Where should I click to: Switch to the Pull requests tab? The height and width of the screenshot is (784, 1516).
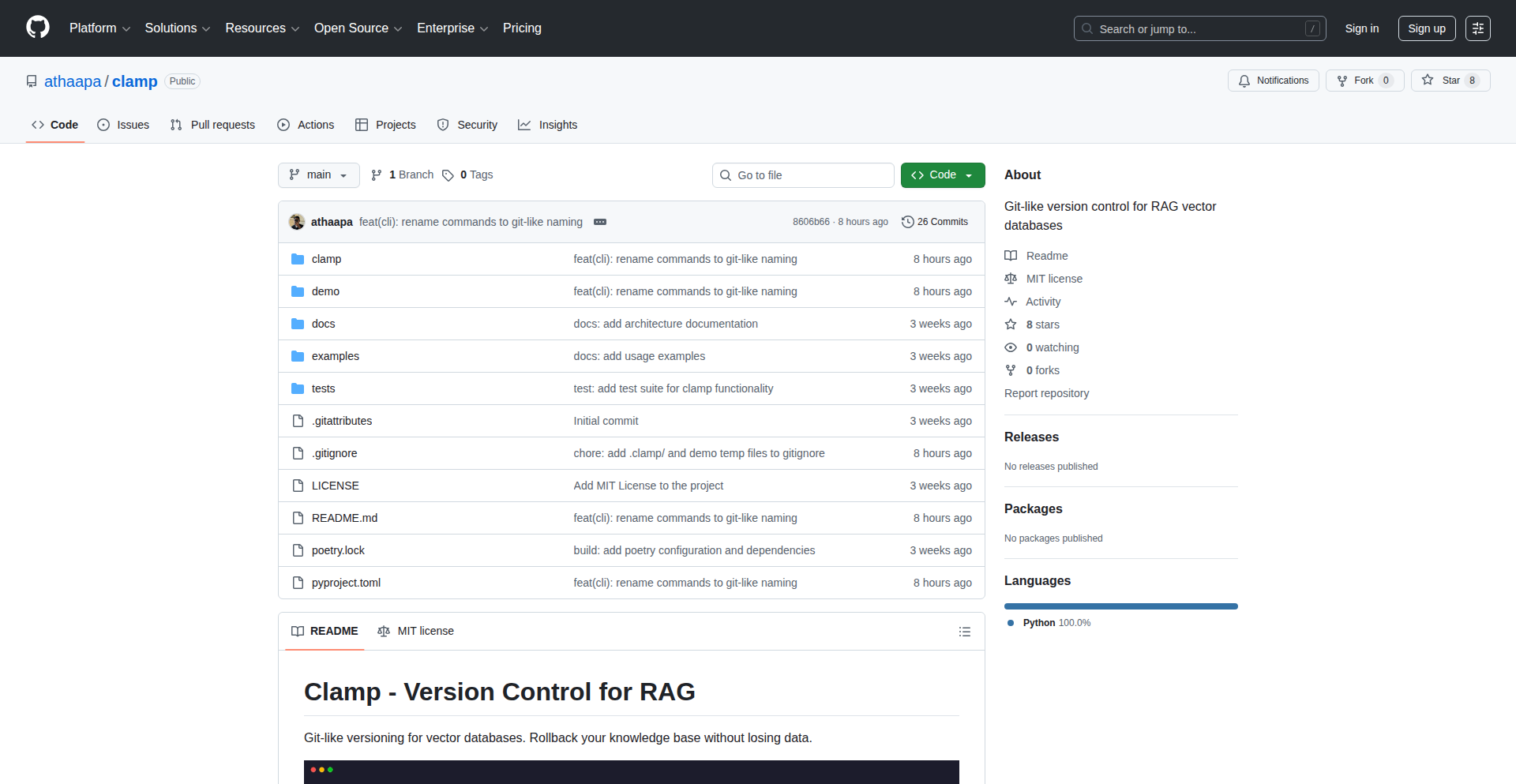click(212, 124)
